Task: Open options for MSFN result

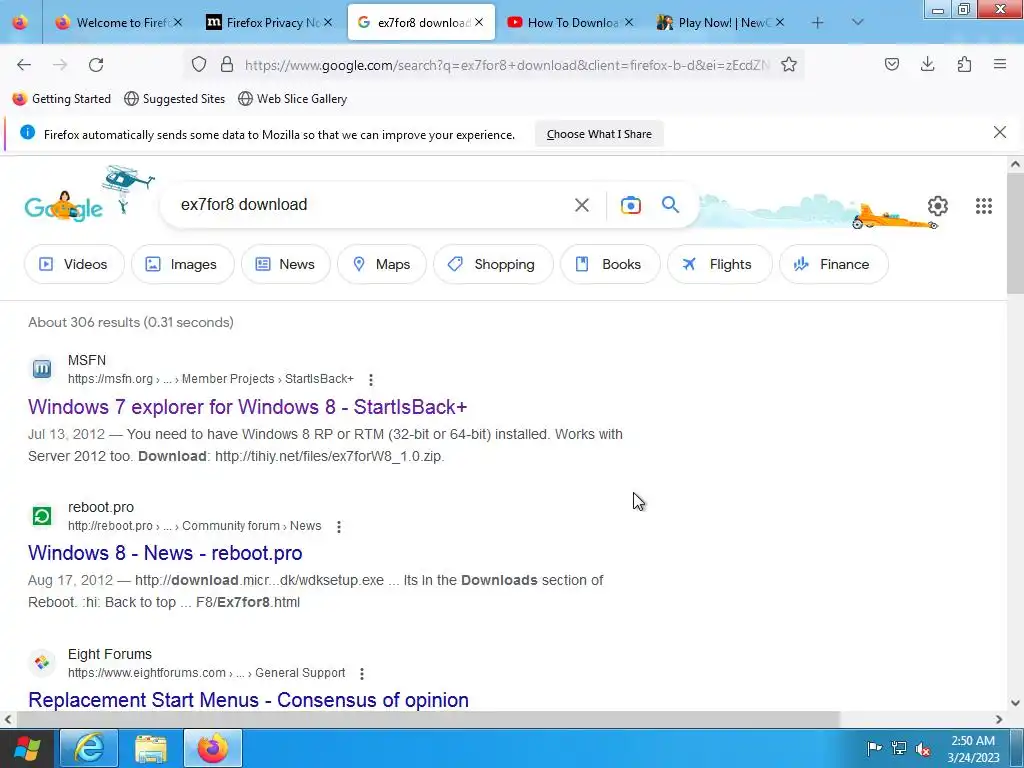Action: [x=371, y=379]
